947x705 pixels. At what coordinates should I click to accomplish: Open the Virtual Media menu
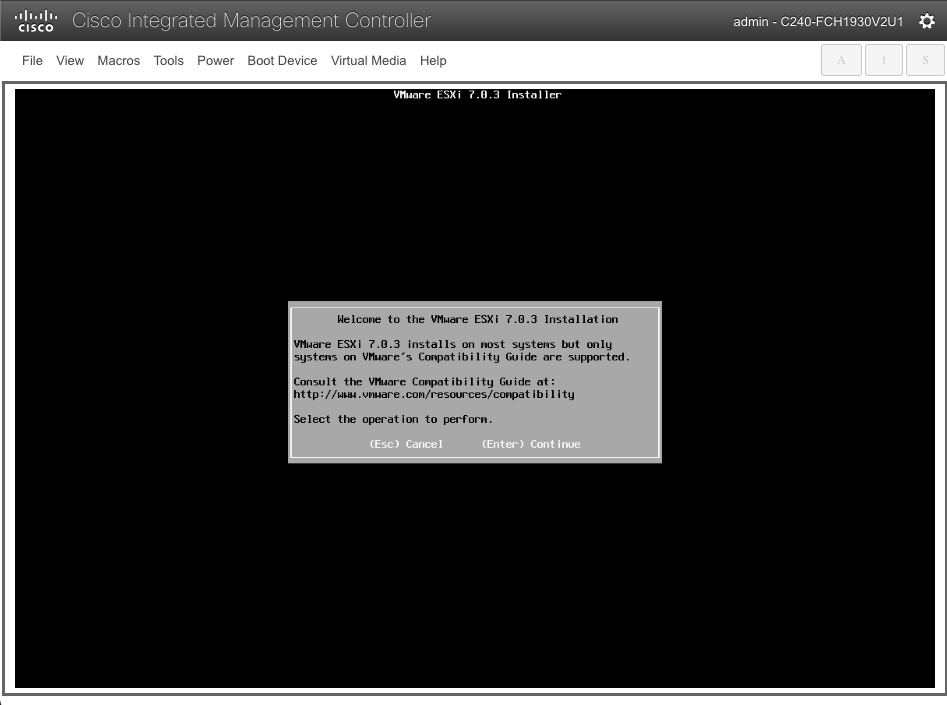[x=368, y=60]
